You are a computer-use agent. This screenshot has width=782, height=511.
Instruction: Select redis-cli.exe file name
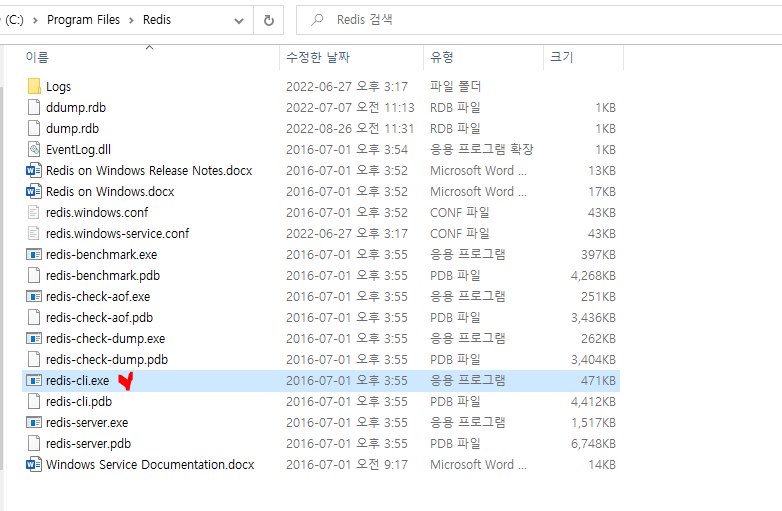77,380
